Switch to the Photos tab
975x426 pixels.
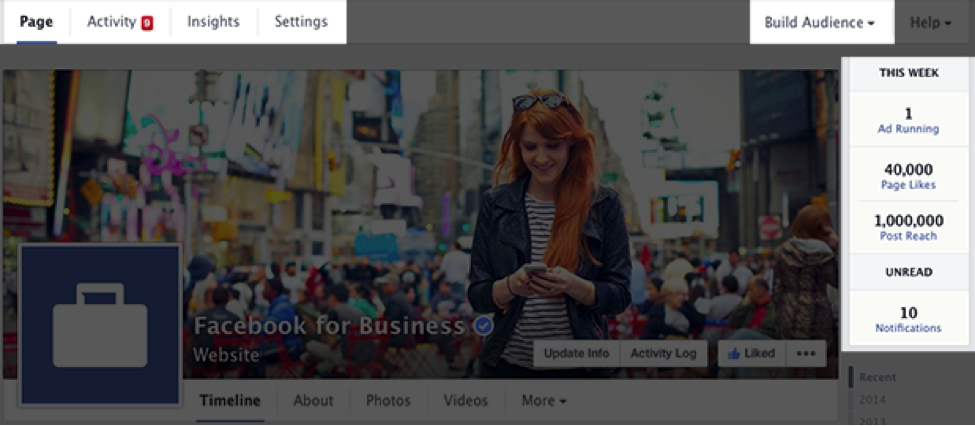point(388,401)
